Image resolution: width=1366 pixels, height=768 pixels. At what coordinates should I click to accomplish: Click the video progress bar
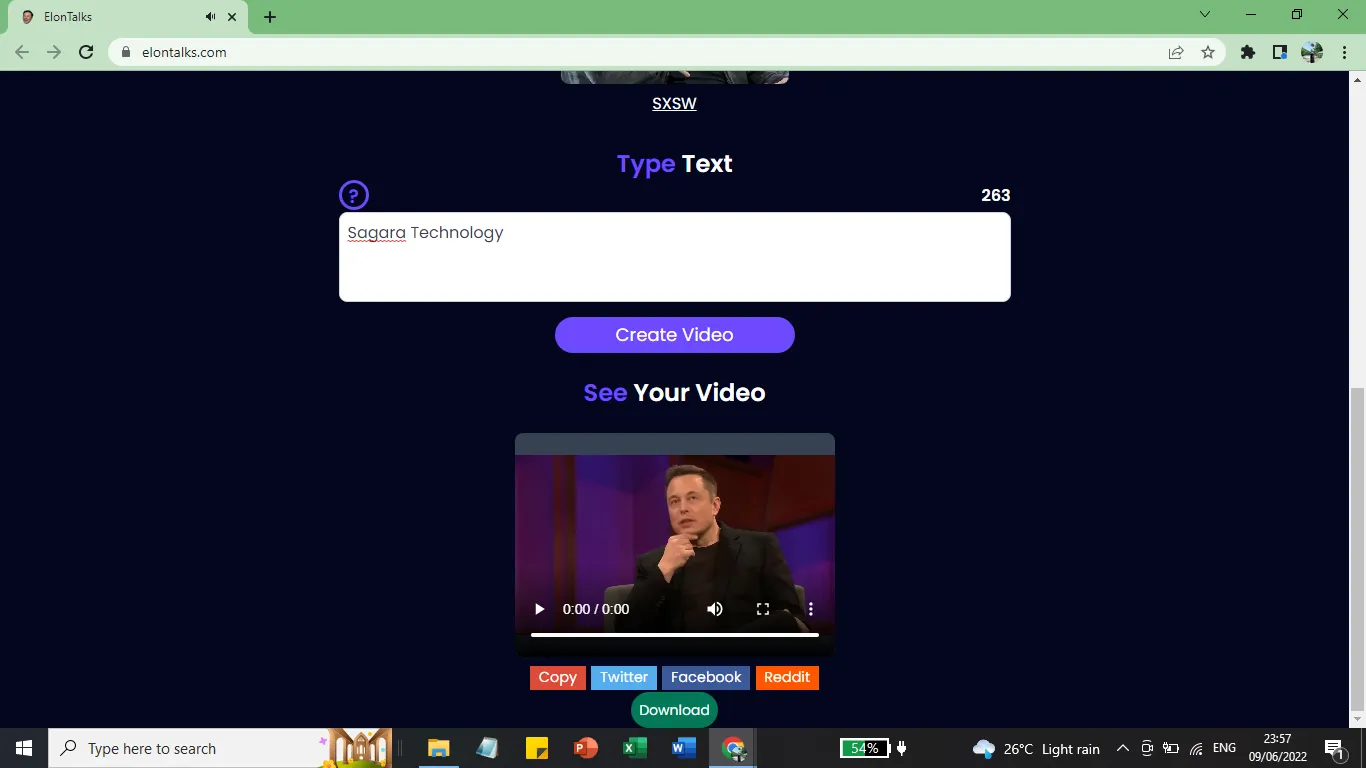click(674, 635)
